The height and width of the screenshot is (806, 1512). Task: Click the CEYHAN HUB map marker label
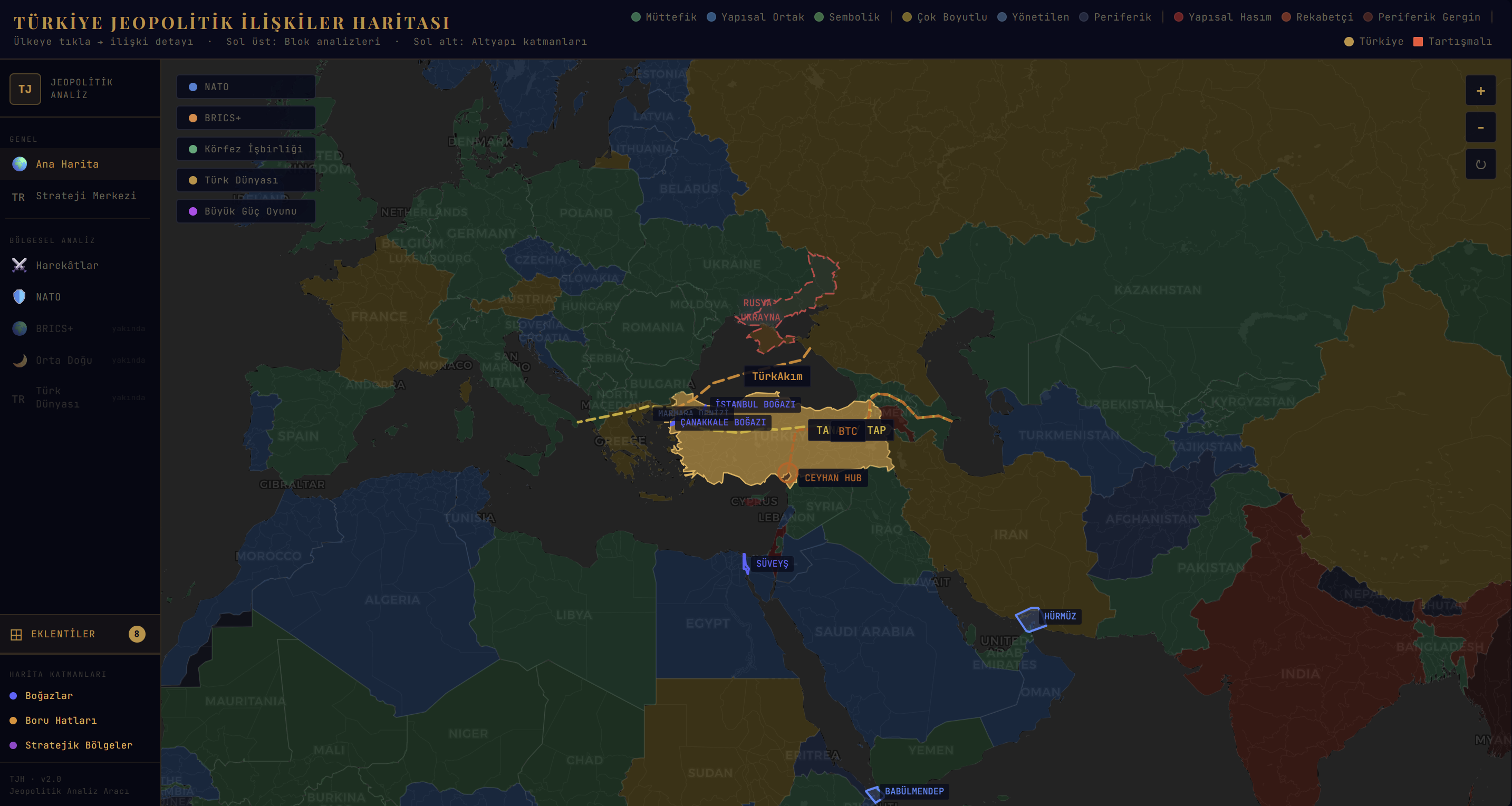tap(832, 478)
